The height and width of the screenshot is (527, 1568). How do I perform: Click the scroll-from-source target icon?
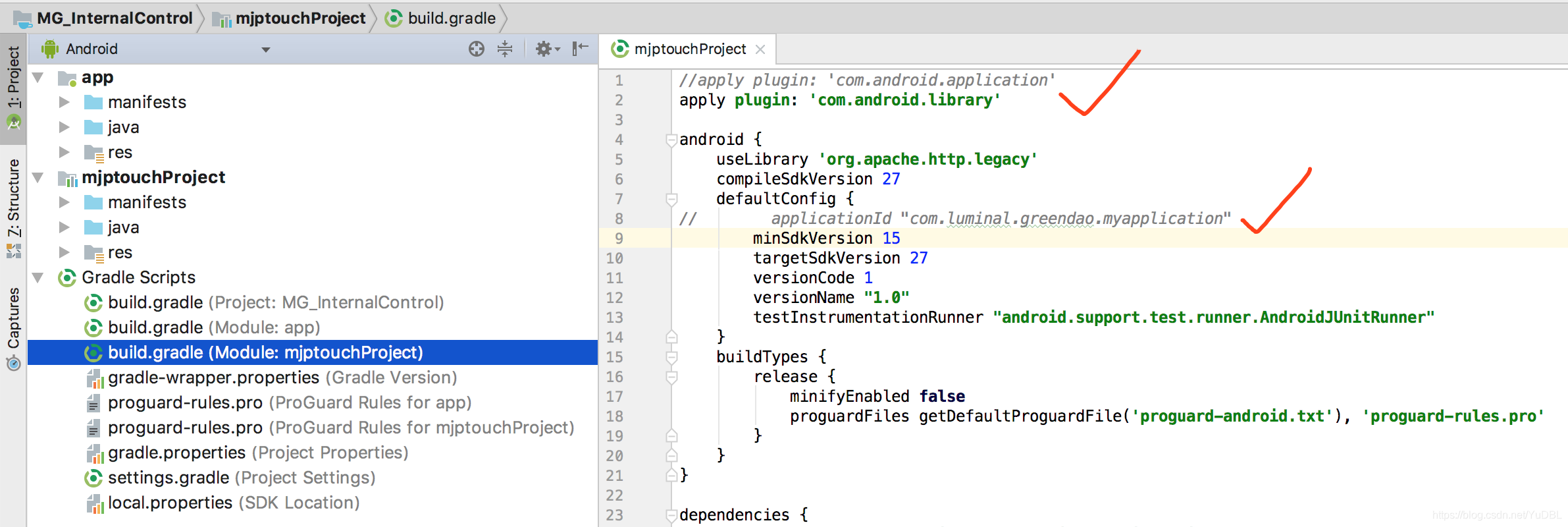point(477,49)
